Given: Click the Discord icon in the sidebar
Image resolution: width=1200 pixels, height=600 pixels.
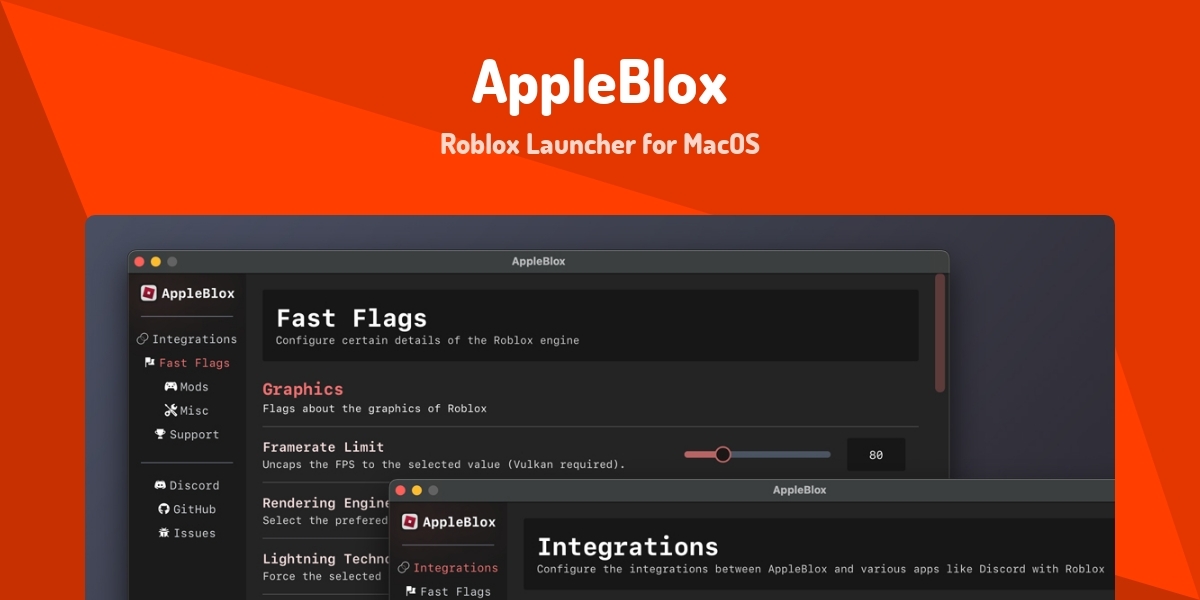Looking at the screenshot, I should point(160,485).
